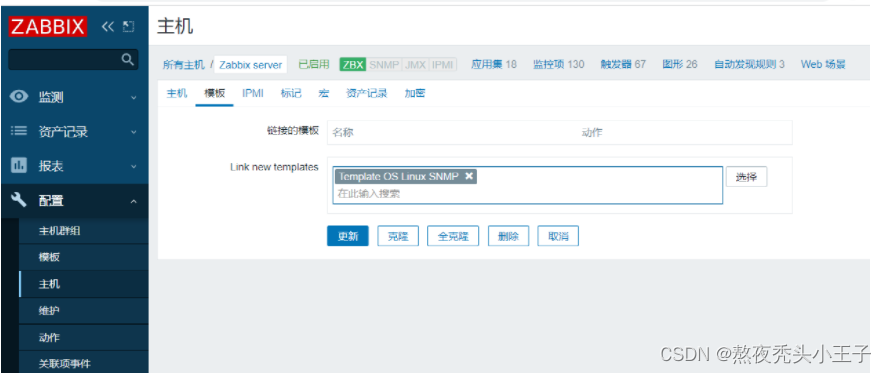Viewport: 886px width, 374px height.
Task: Open 监控项 130 link
Action: (558, 64)
